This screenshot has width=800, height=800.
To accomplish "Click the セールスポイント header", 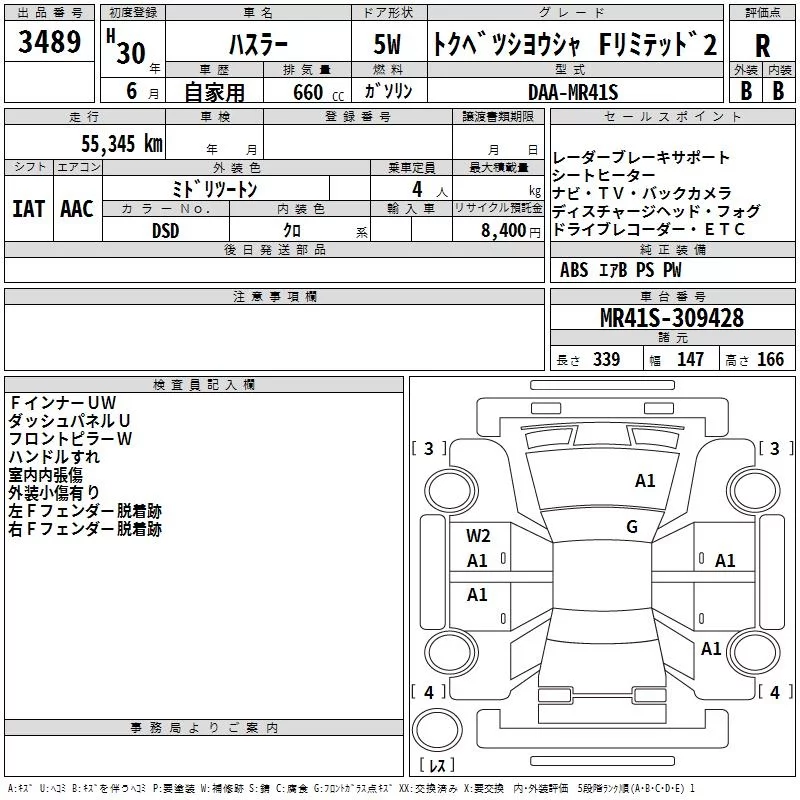I will click(x=672, y=117).
